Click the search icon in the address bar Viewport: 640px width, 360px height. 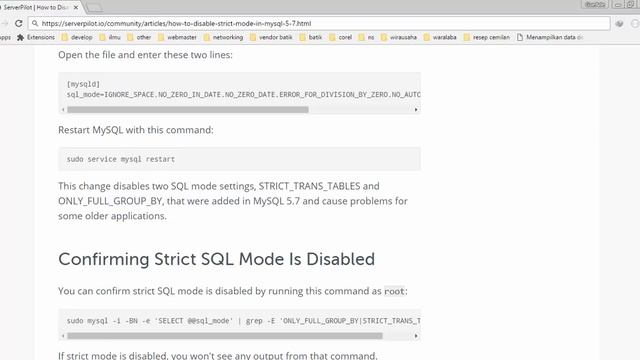[x=35, y=24]
